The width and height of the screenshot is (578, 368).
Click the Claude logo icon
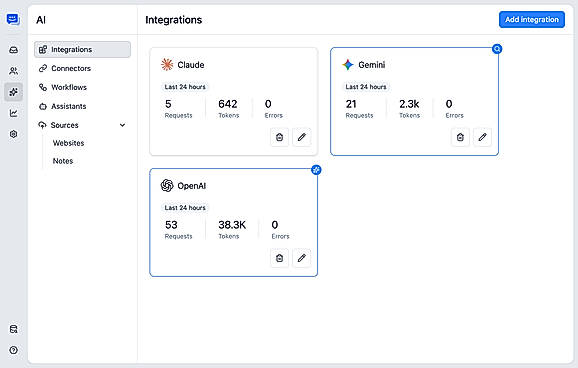pos(167,65)
